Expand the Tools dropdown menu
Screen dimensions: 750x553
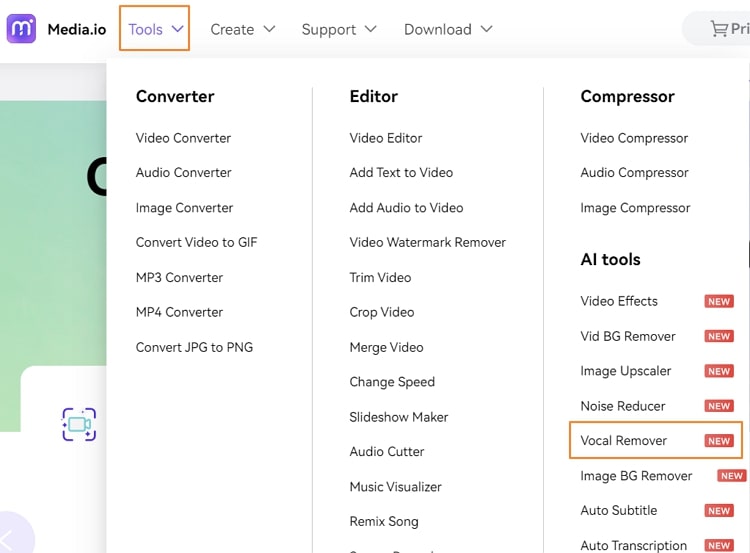click(x=154, y=28)
